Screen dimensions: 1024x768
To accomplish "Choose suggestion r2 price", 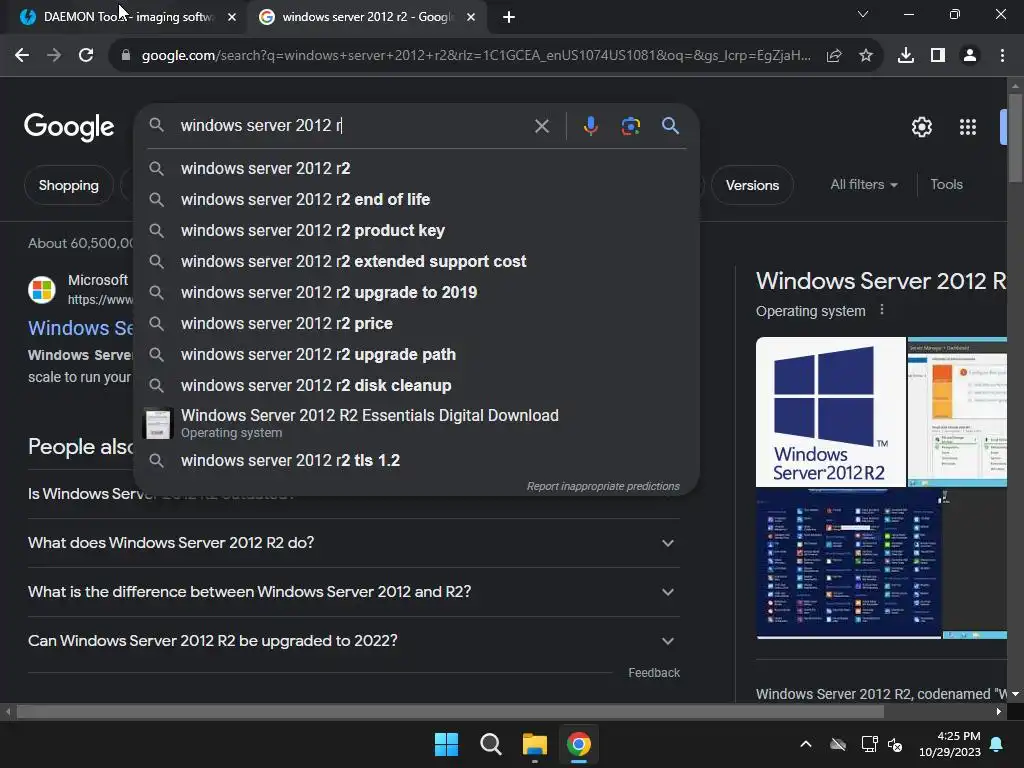I will (417, 323).
